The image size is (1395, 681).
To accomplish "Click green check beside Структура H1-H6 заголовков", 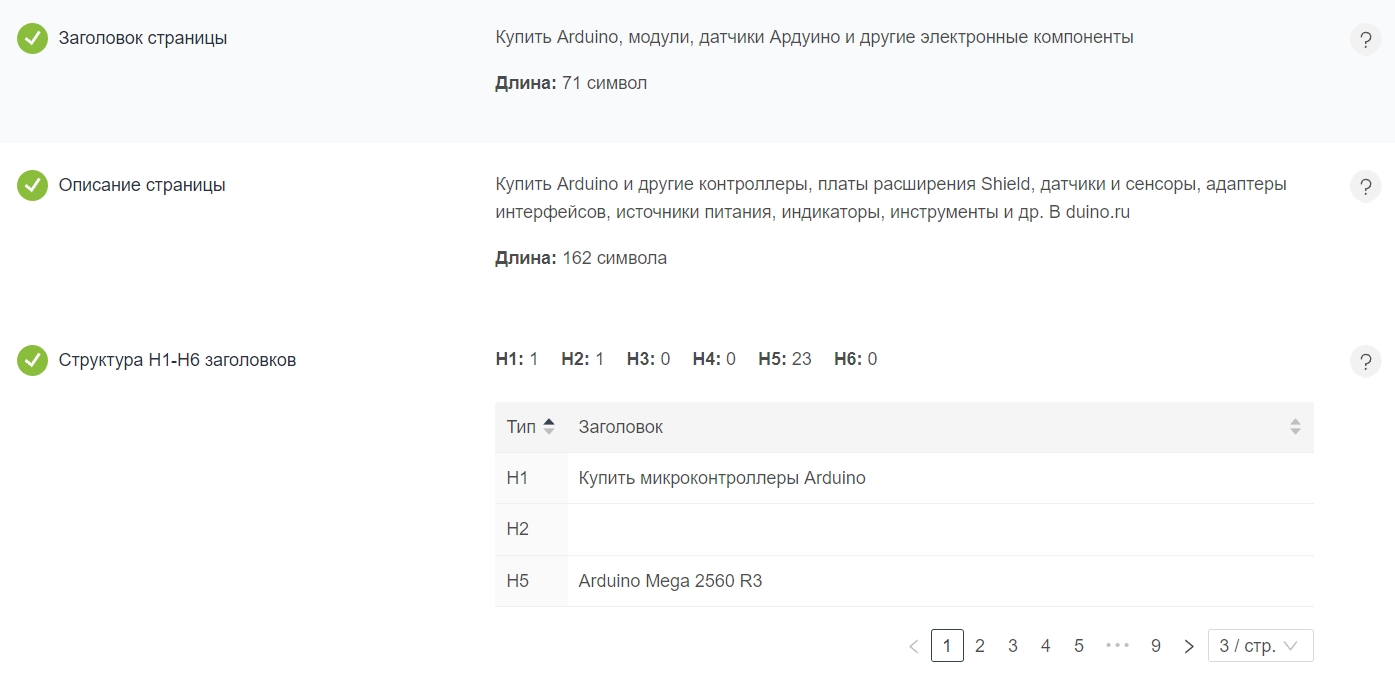I will [32, 361].
